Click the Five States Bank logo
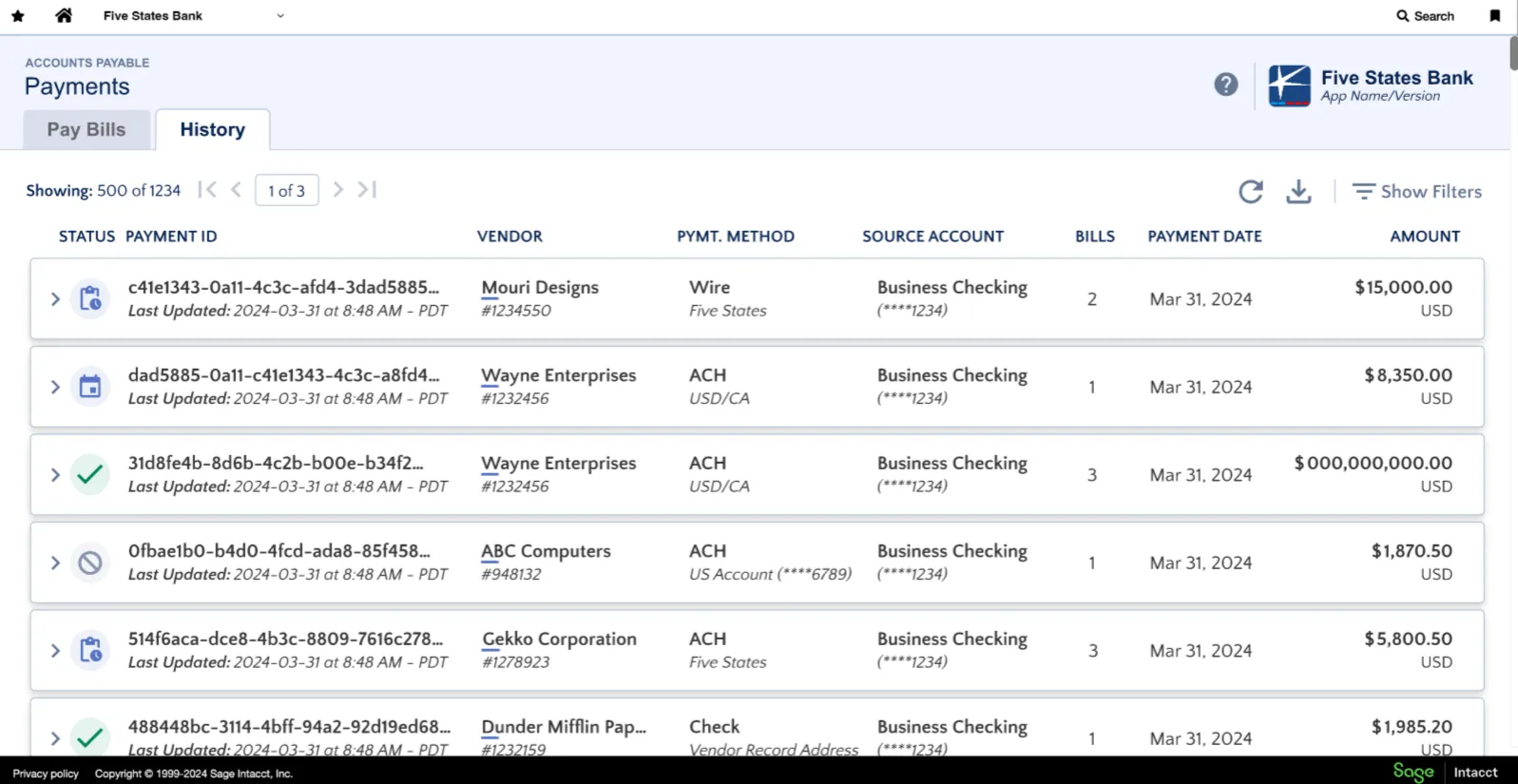 coord(1289,86)
